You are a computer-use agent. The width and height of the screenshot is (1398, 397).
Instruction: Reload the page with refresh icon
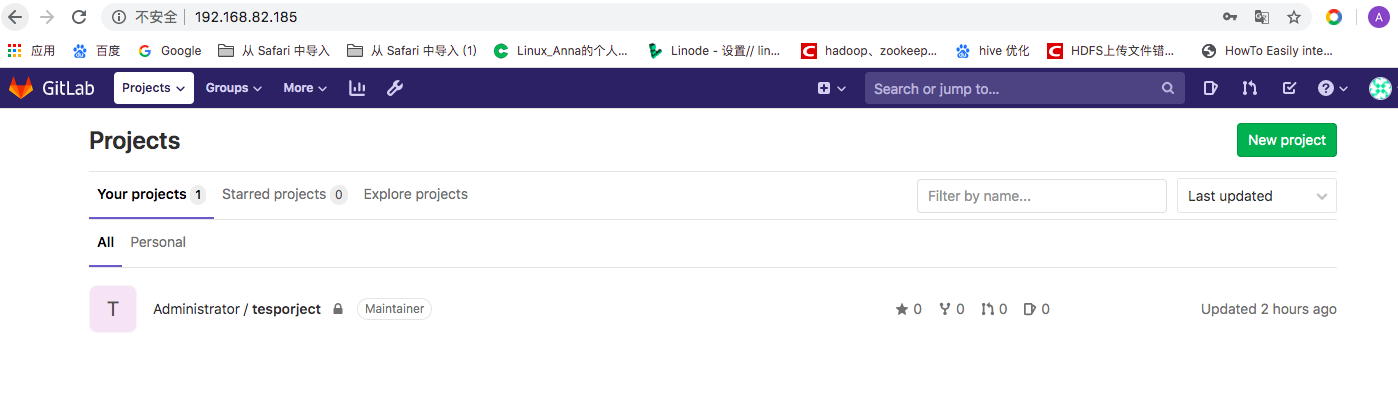79,17
